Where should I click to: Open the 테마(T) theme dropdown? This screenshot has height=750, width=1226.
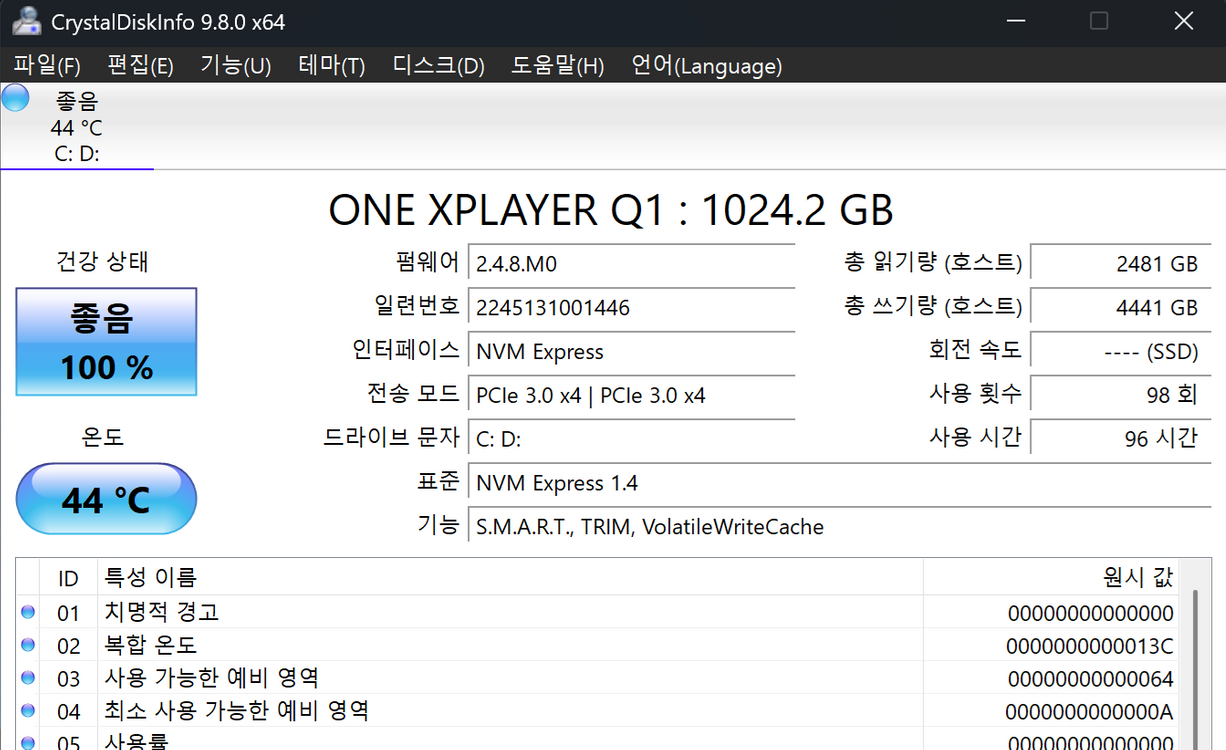331,66
